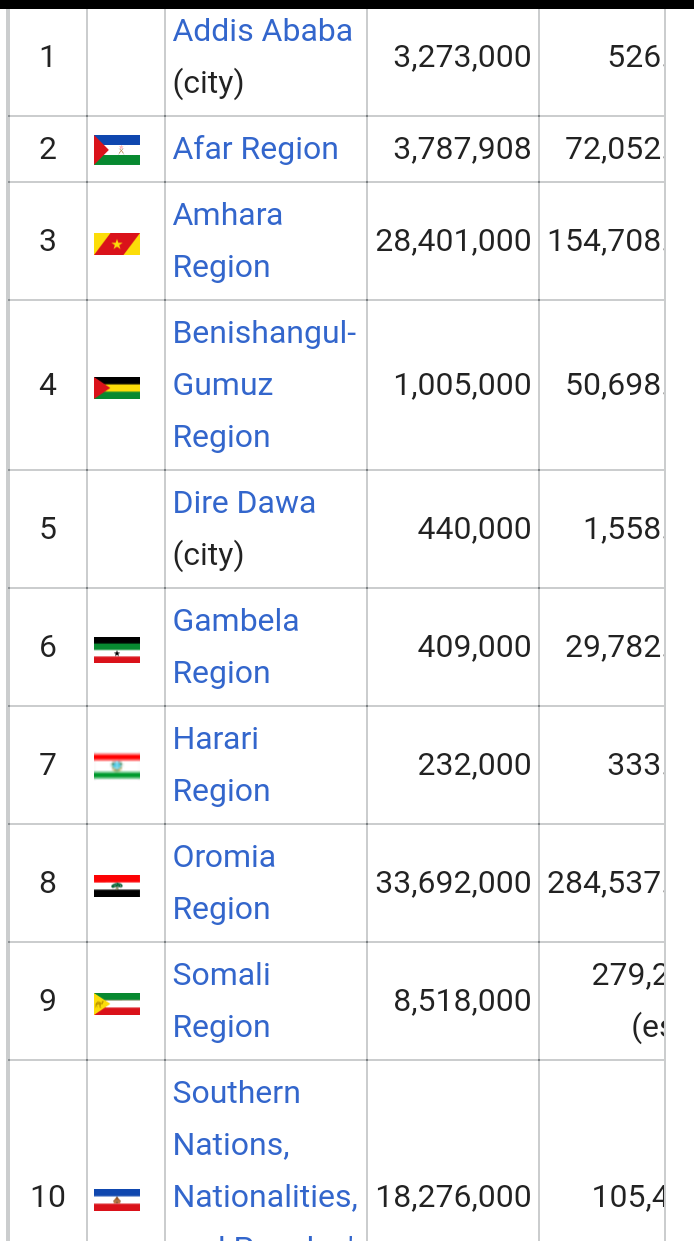Go to the Dire Dawa article

244,502
